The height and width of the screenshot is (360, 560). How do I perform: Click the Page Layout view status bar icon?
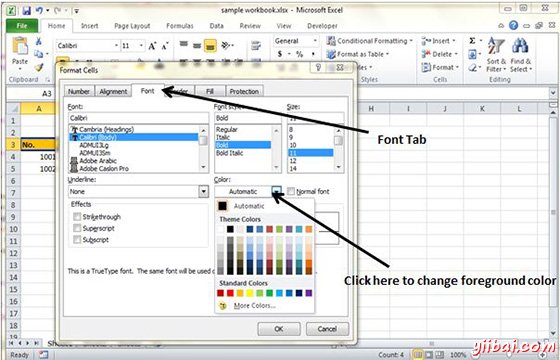click(x=428, y=355)
